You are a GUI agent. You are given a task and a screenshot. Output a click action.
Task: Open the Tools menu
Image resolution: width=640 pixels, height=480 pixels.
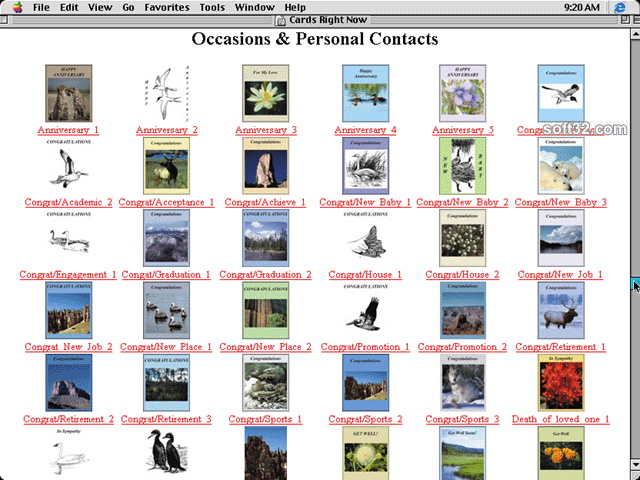click(x=212, y=7)
